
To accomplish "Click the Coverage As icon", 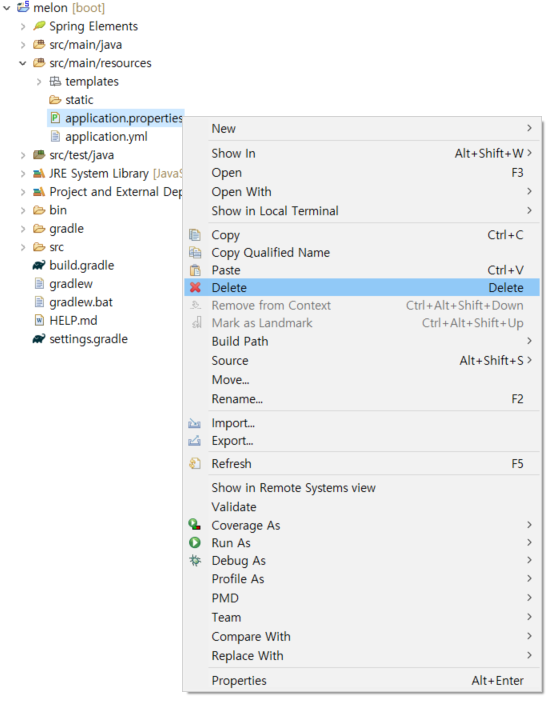I will 195,524.
